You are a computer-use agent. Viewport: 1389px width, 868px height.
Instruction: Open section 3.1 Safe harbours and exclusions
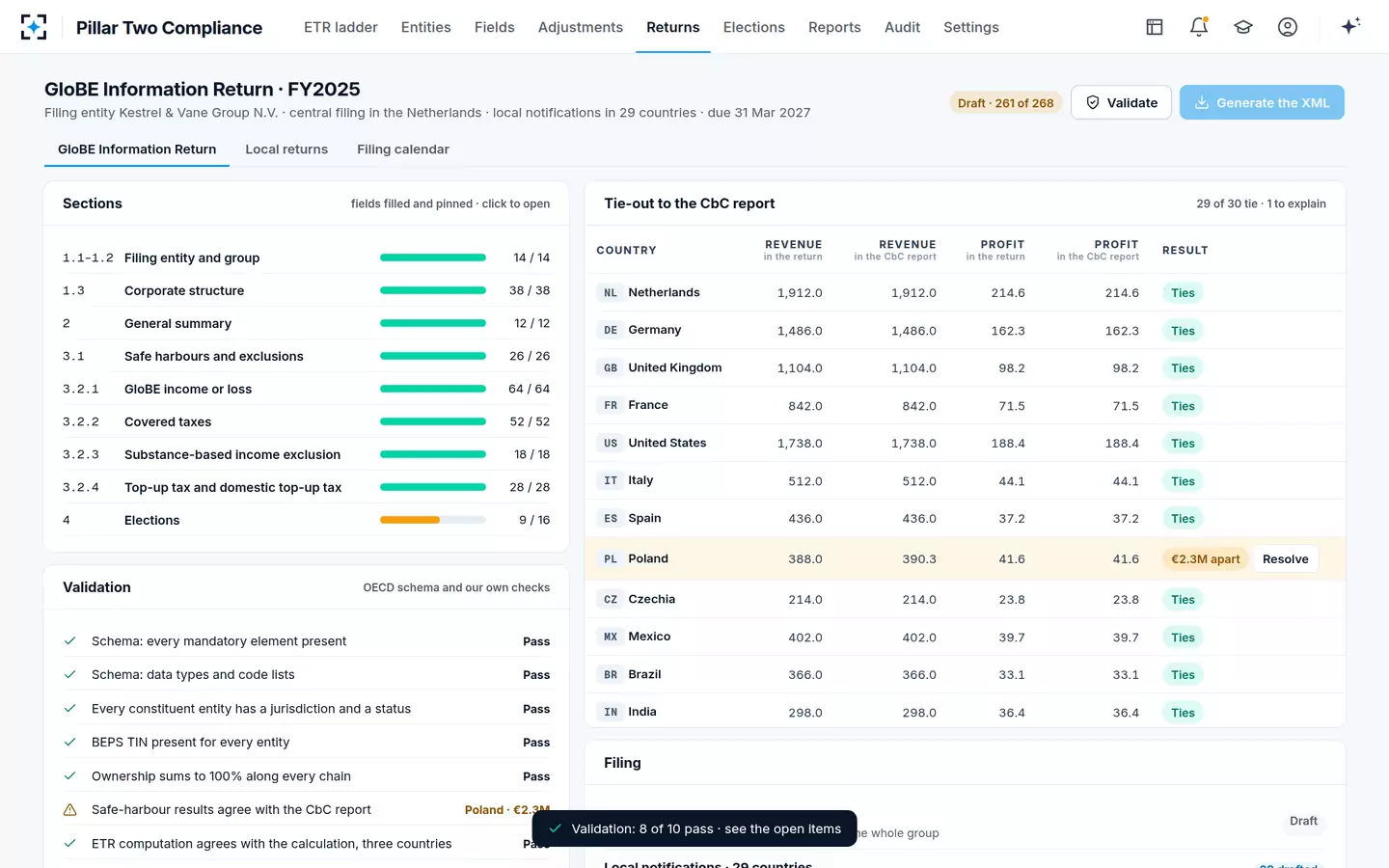pos(306,356)
